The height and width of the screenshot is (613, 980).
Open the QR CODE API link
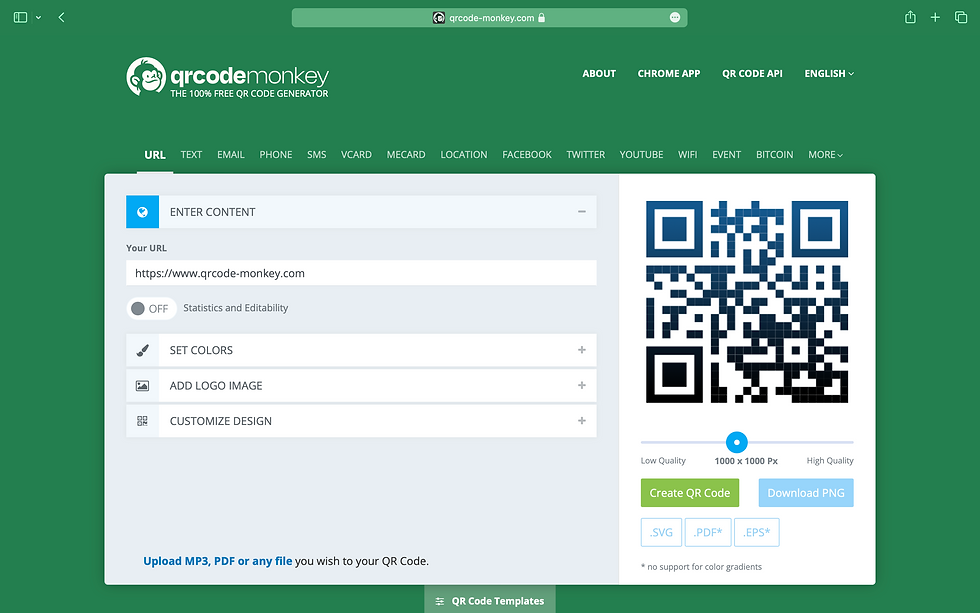[752, 74]
